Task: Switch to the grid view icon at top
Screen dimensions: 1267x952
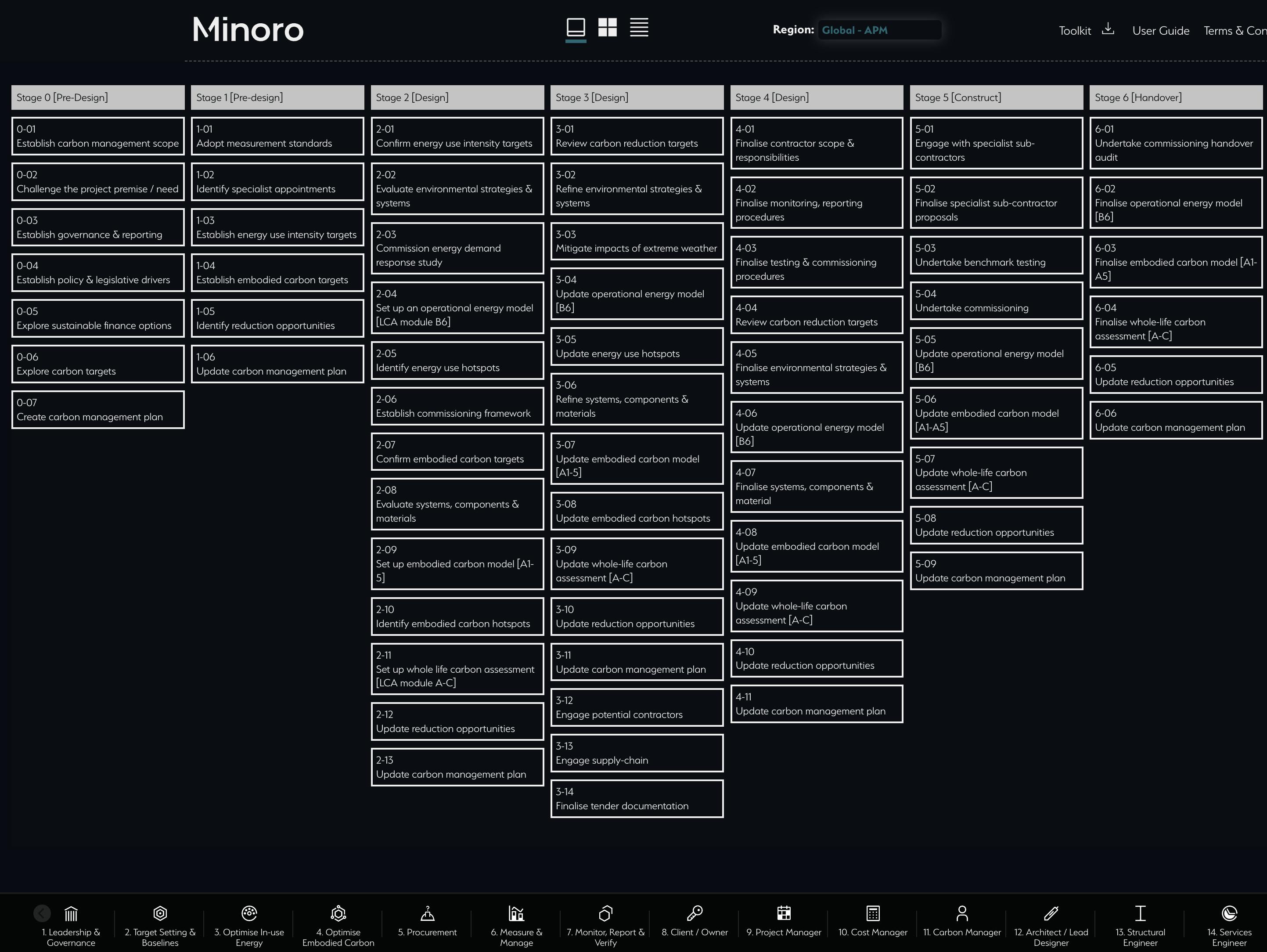Action: (x=608, y=27)
